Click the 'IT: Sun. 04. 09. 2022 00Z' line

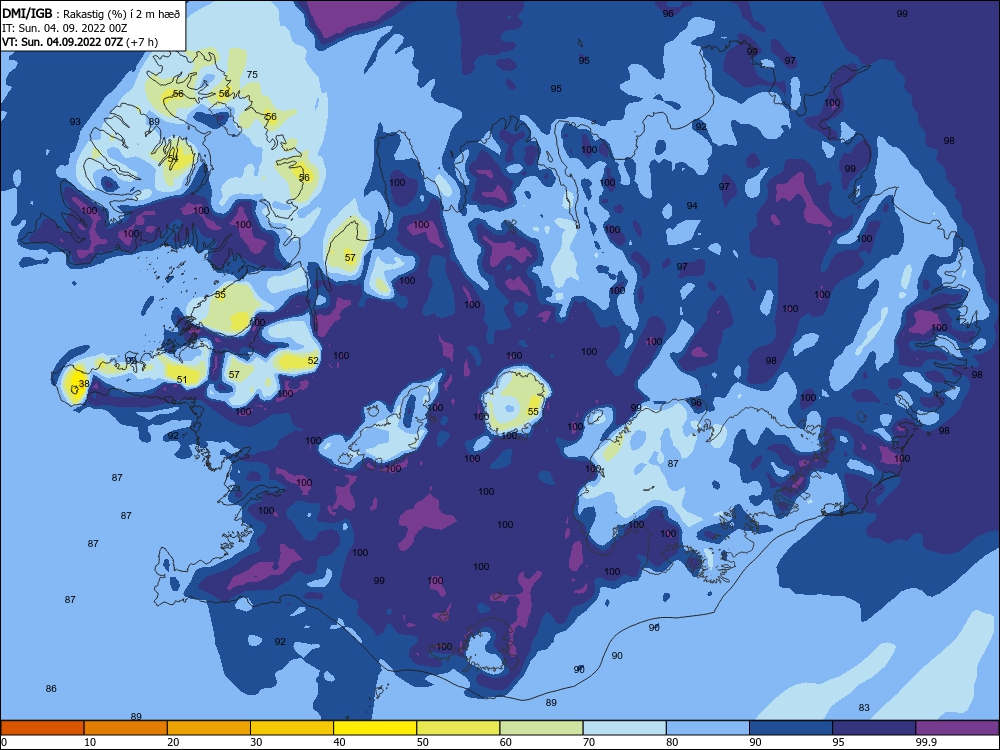65,28
